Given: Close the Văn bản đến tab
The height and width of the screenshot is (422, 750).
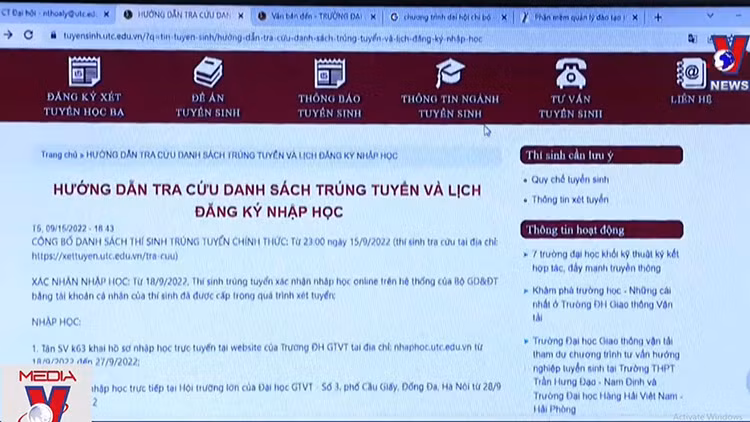Looking at the screenshot, I should pos(373,17).
